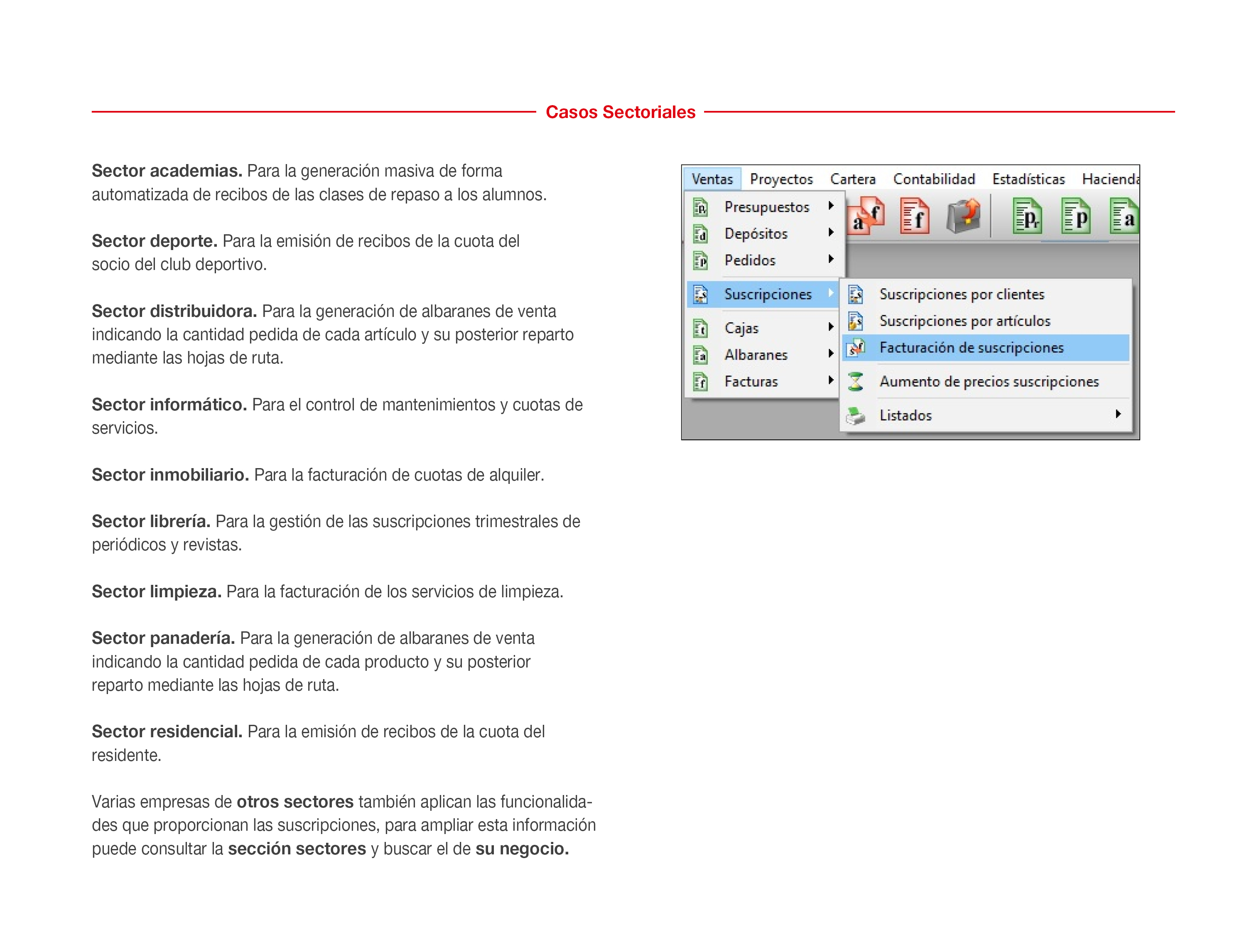This screenshot has height=952, width=1242.
Task: Open the Contabilidad menu
Action: pos(934,179)
